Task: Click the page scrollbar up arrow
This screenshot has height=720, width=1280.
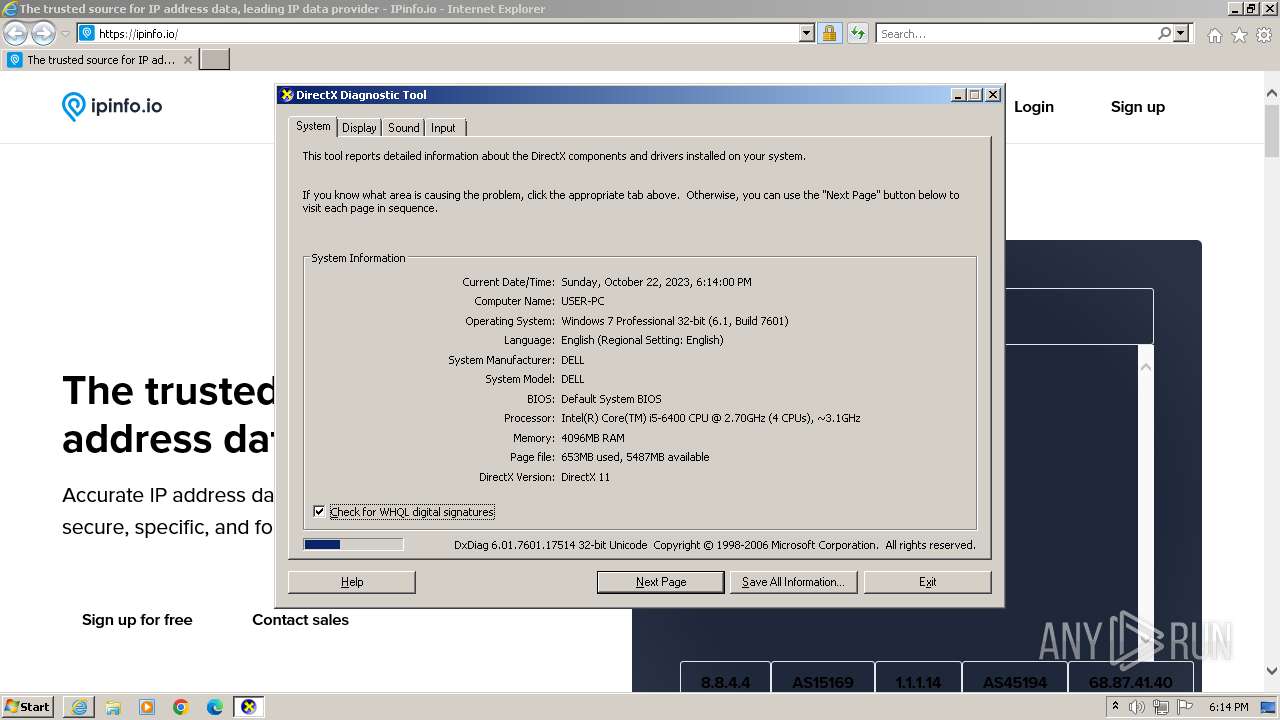Action: (1272, 94)
